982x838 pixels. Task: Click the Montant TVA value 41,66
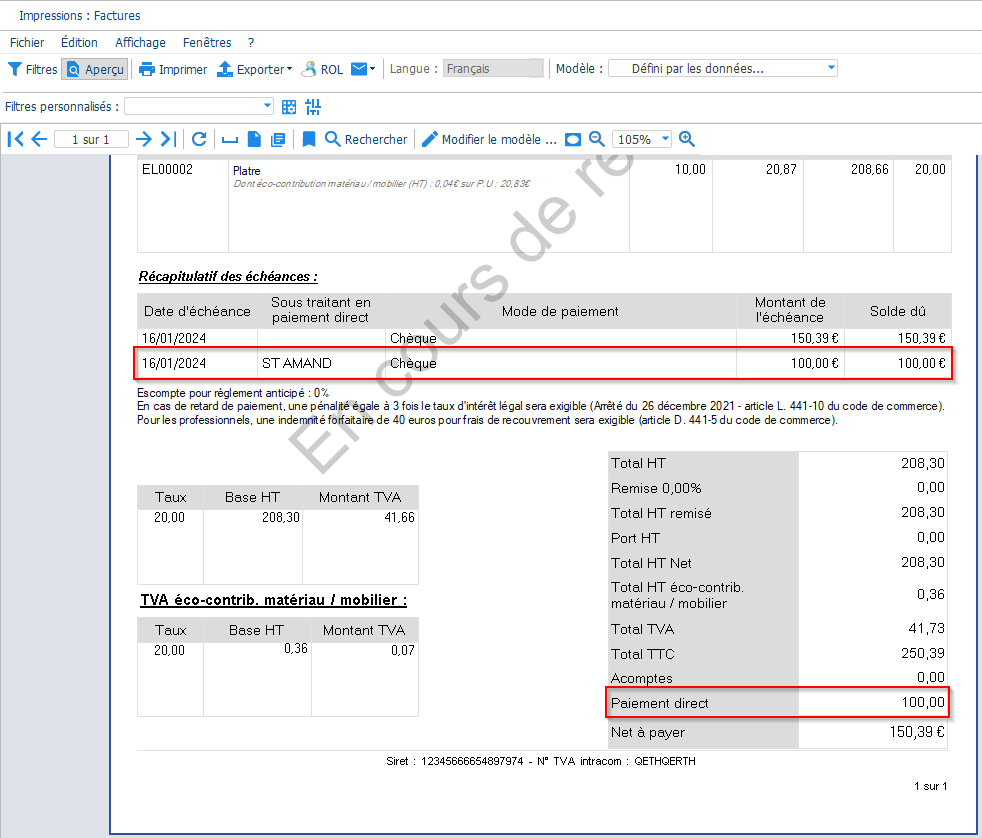point(399,517)
